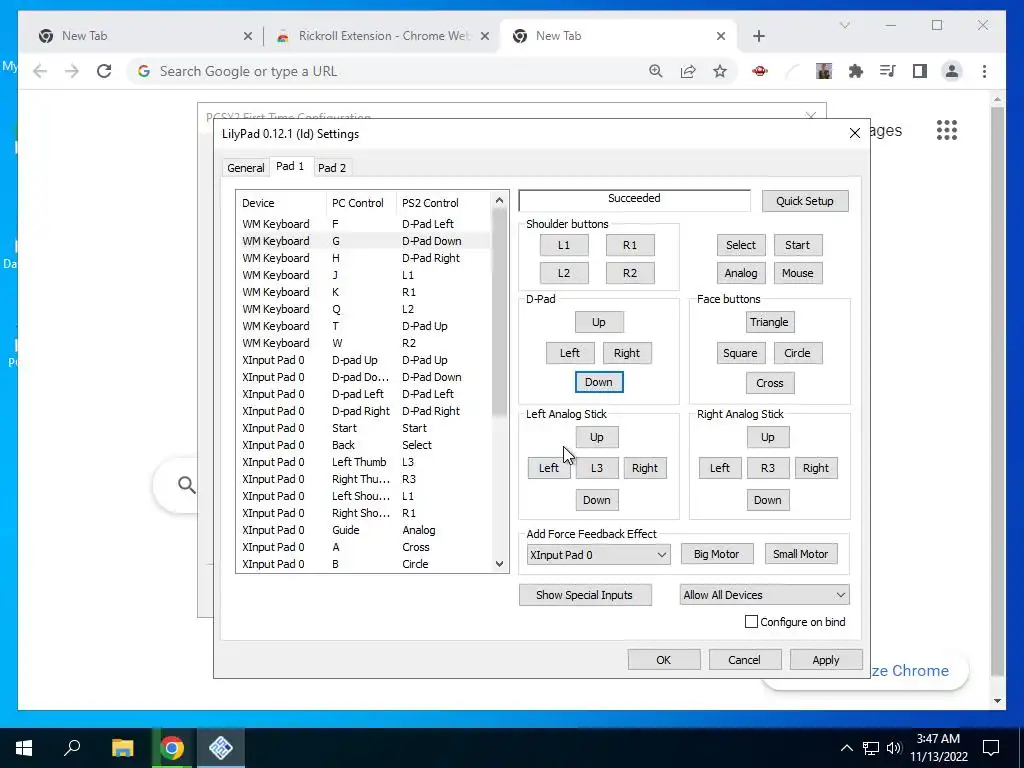Switch to Pad 2 tab
This screenshot has height=768, width=1024.
tap(332, 168)
